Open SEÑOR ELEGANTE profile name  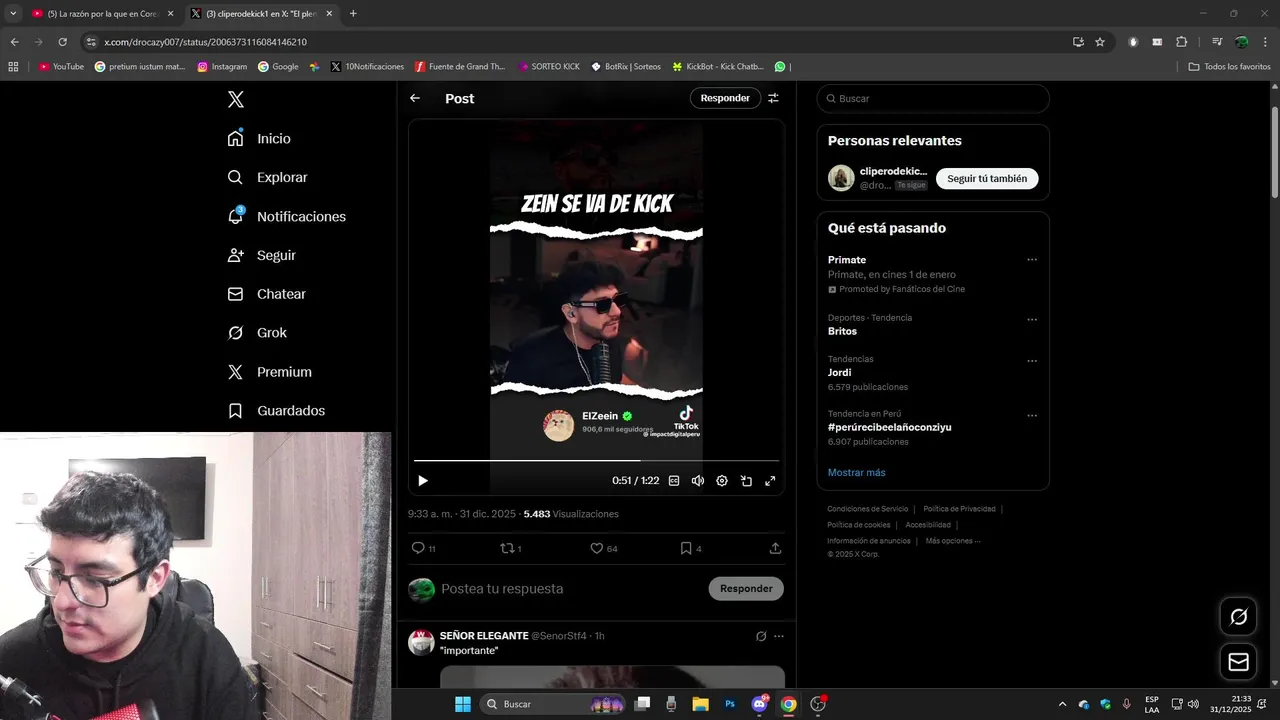coord(484,636)
